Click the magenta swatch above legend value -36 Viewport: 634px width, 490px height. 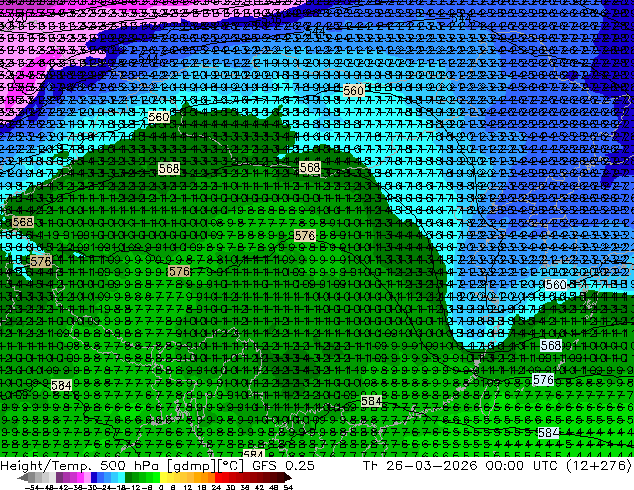coord(80,477)
